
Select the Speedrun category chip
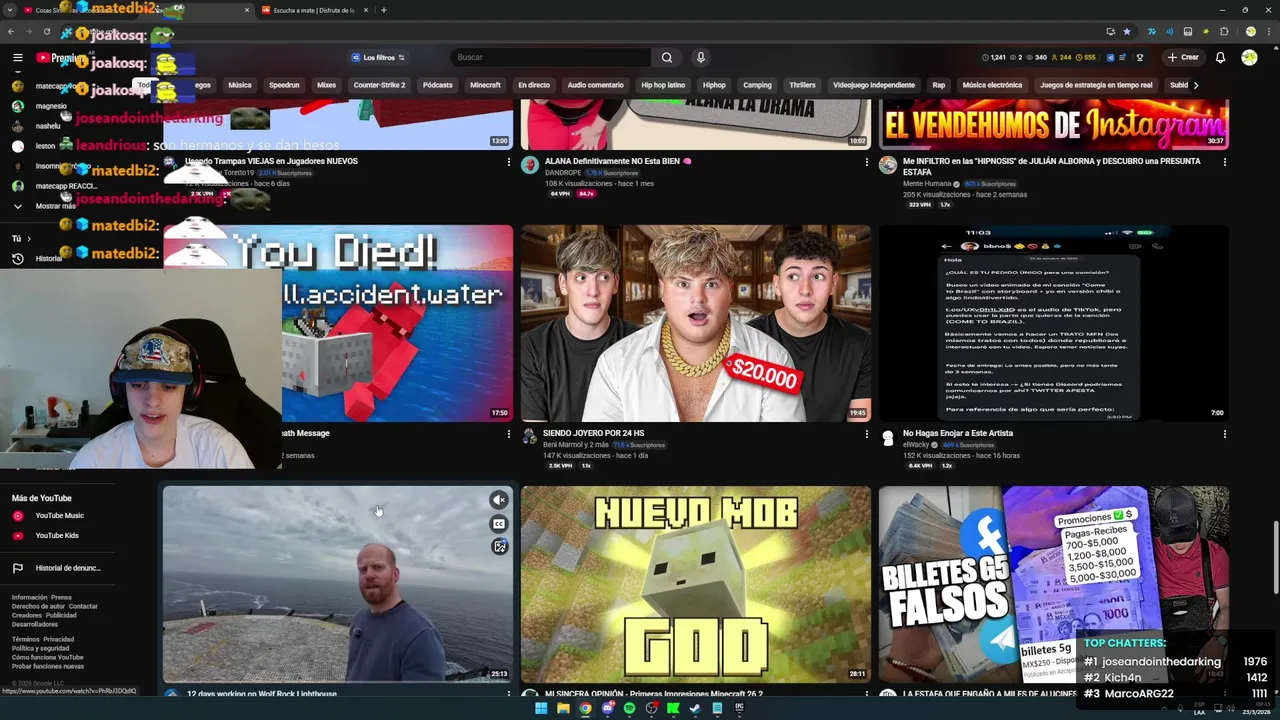(284, 85)
